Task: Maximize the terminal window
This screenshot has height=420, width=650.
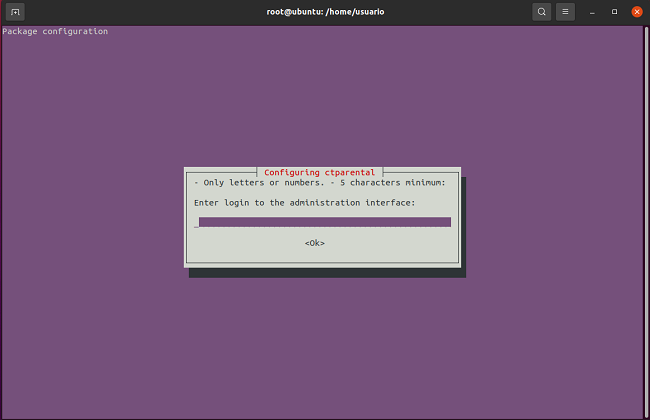Action: coord(614,12)
